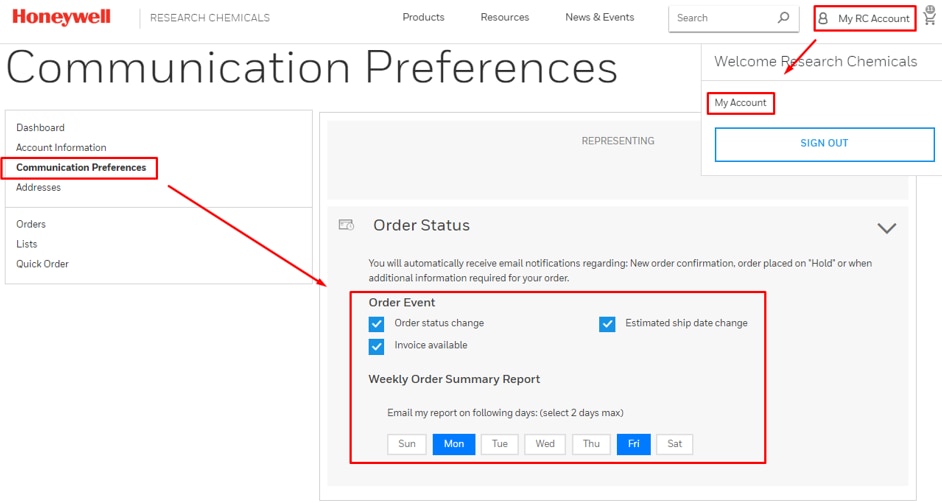
Task: Deselect Mon report day
Action: [x=453, y=444]
